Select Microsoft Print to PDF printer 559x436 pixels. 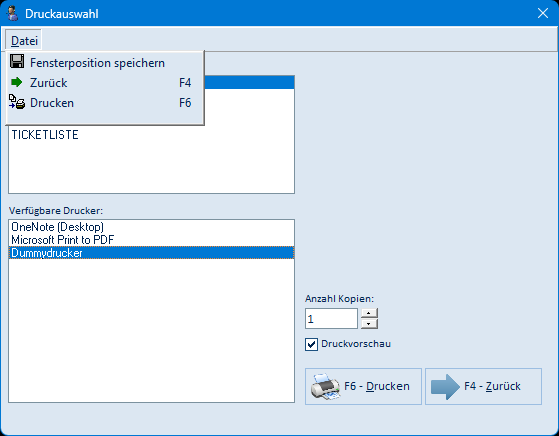(x=151, y=240)
